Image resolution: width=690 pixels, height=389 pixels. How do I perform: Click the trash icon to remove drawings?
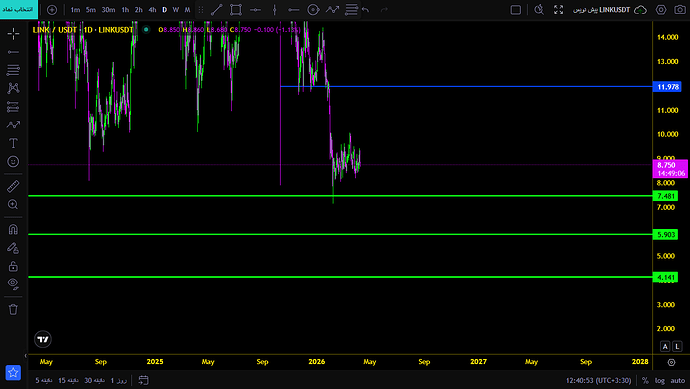tap(13, 309)
